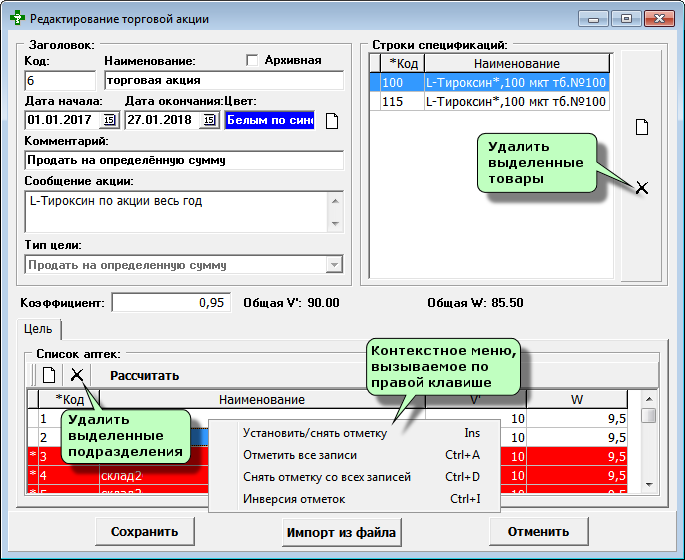Choose Установить/снять отметку from the context menu
Image resolution: width=685 pixels, height=560 pixels.
coord(315,433)
